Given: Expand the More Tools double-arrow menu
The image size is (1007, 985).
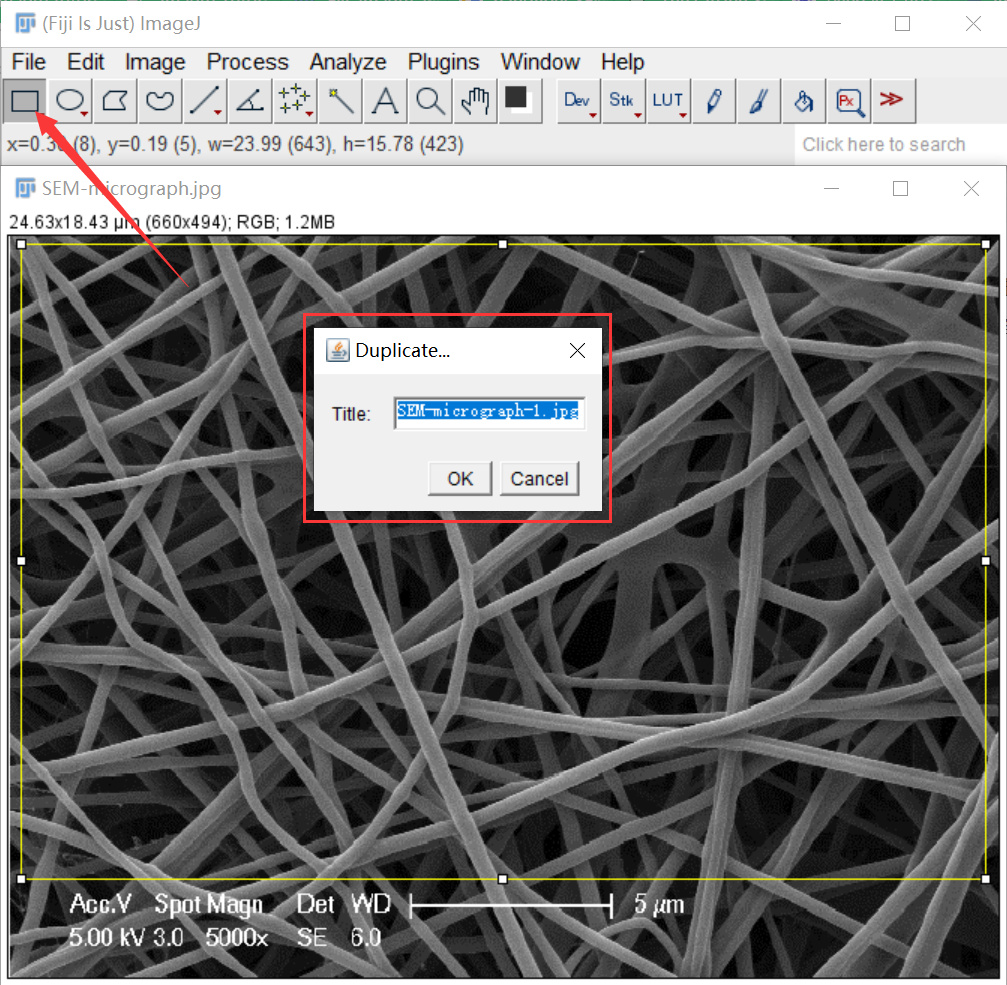Looking at the screenshot, I should point(891,99).
